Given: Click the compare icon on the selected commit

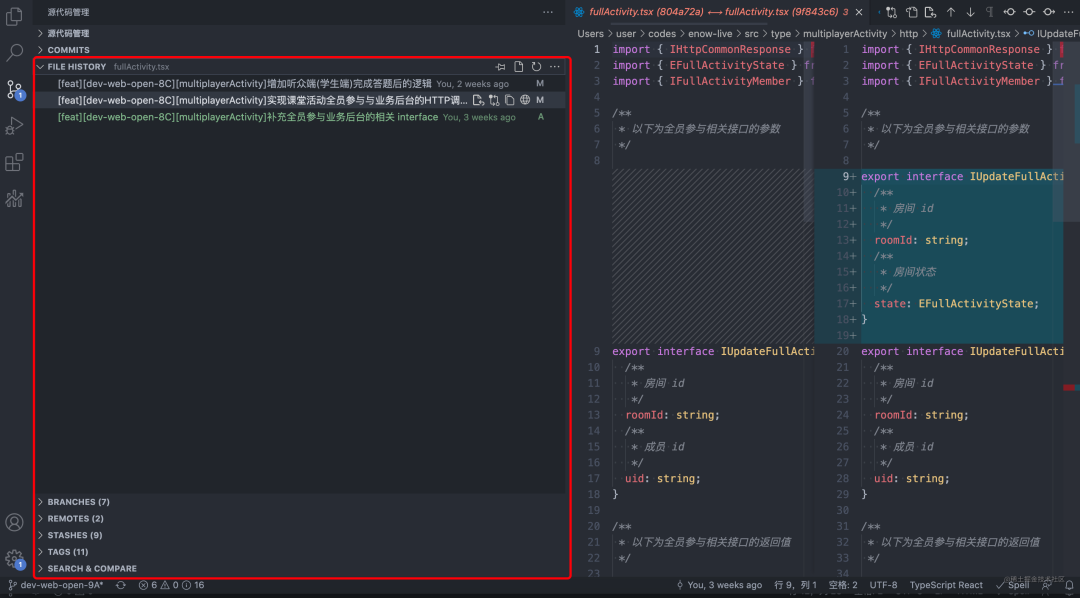Looking at the screenshot, I should 494,101.
